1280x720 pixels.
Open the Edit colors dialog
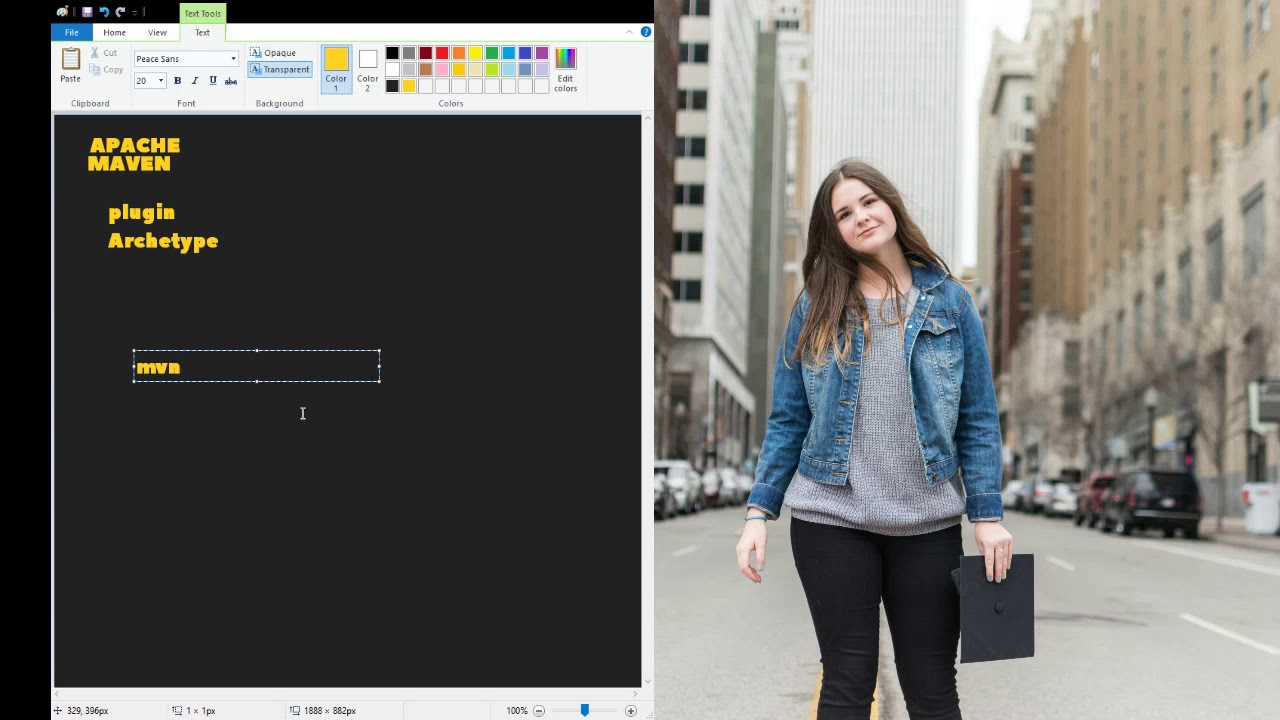565,70
